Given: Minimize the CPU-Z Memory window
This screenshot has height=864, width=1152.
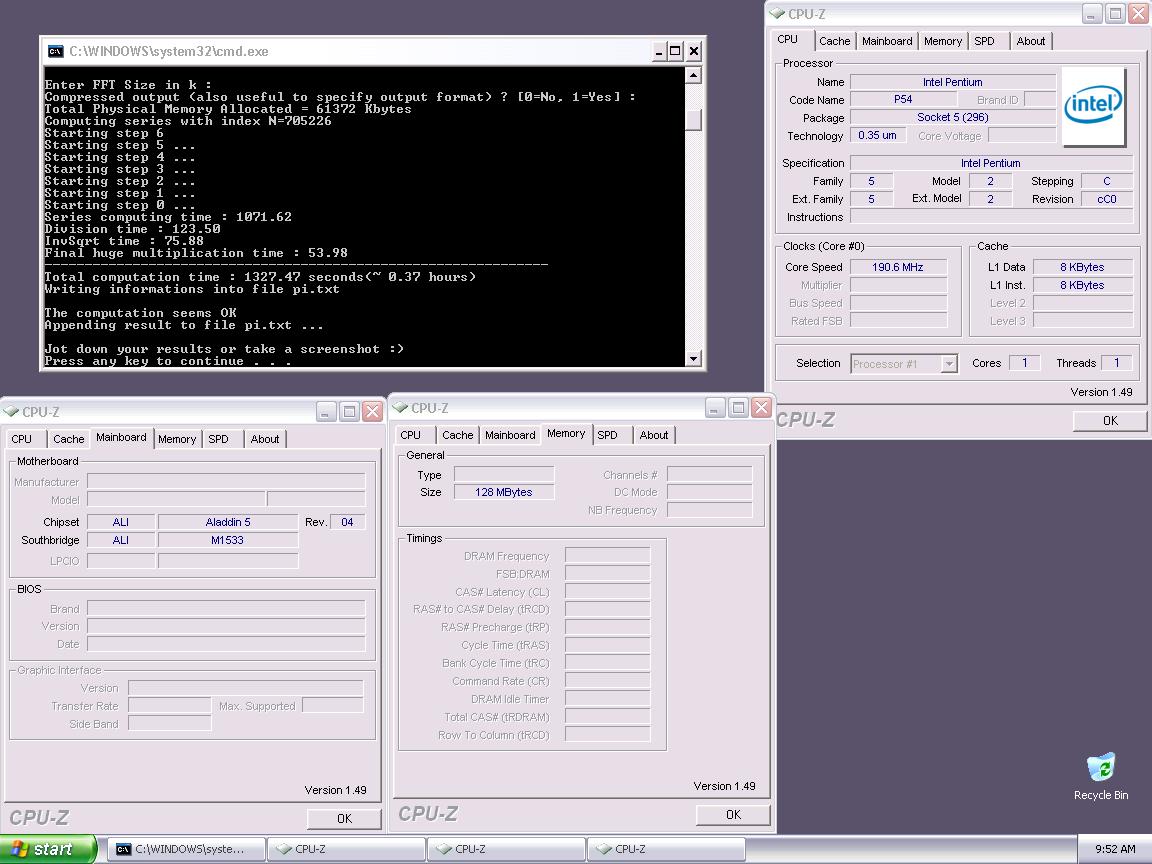Looking at the screenshot, I should (716, 407).
